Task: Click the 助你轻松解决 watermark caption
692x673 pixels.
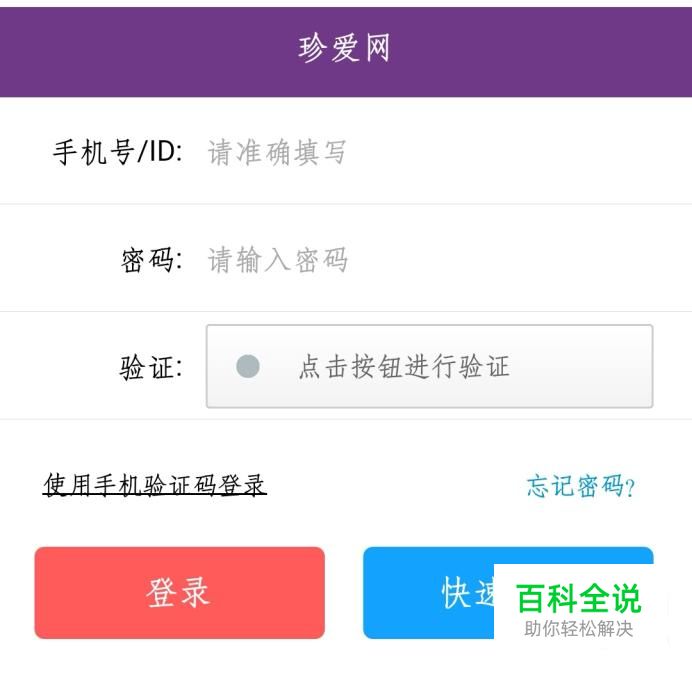Action: 578,629
